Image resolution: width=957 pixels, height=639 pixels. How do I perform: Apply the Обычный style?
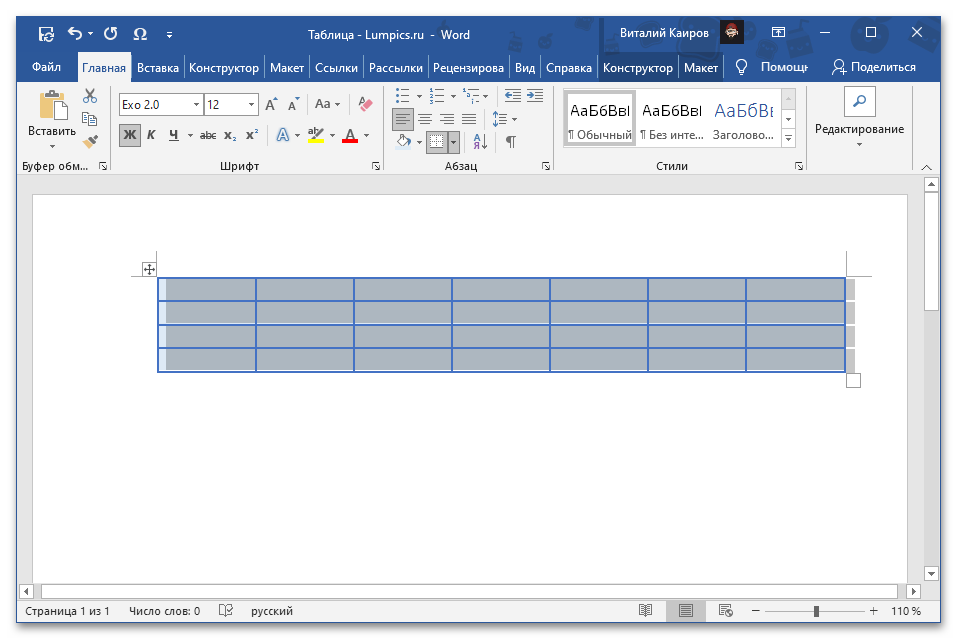(600, 118)
